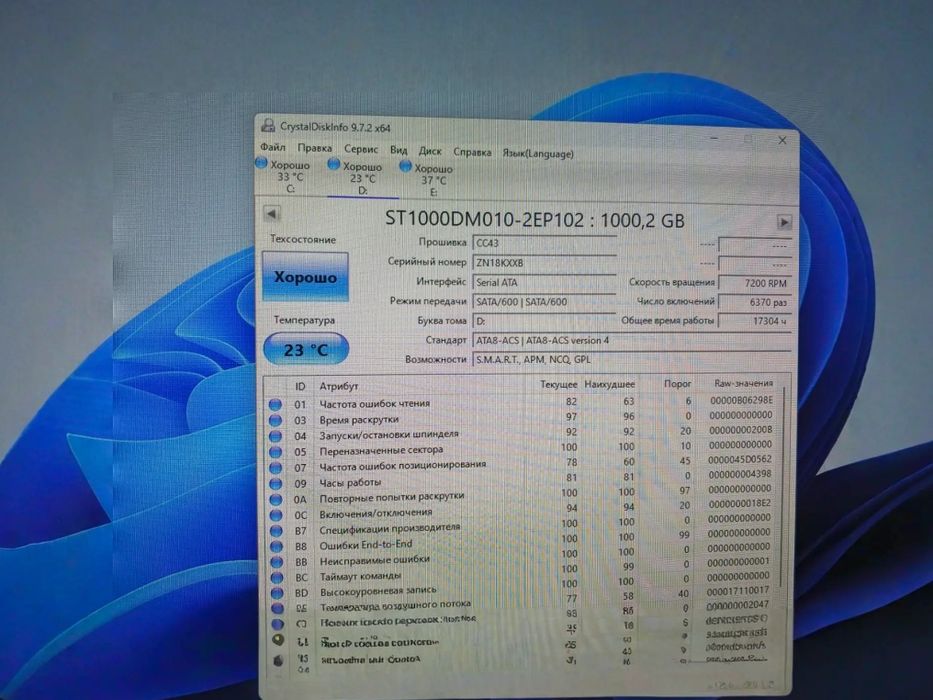Click the blue status orb for drive D:
The width and height of the screenshot is (933, 700).
pos(334,164)
